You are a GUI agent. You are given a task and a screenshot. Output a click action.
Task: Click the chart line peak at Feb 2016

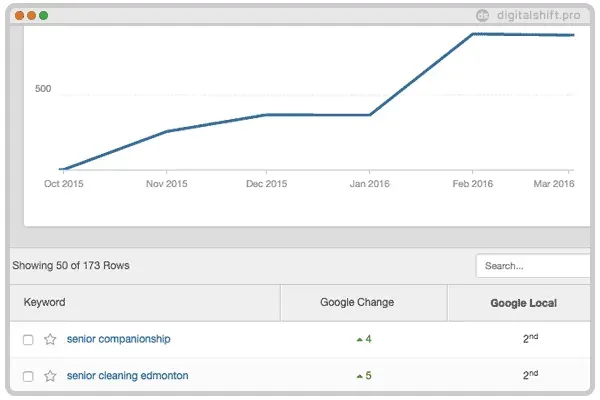pos(472,34)
